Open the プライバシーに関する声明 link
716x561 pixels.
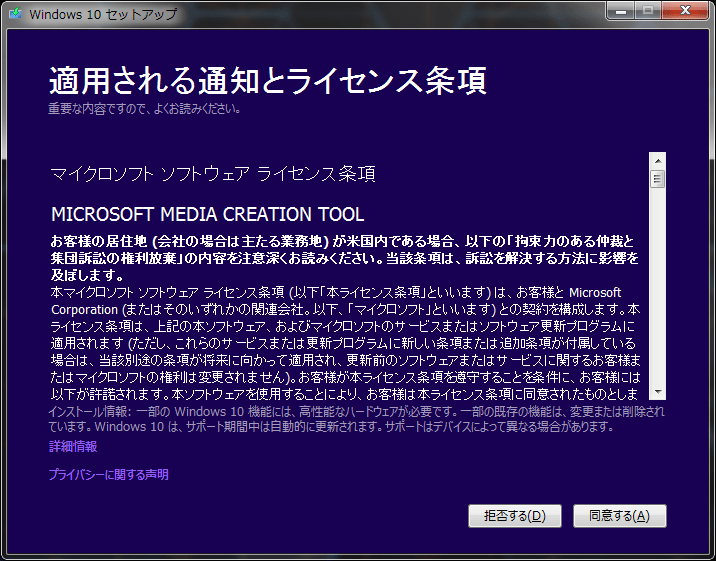109,475
